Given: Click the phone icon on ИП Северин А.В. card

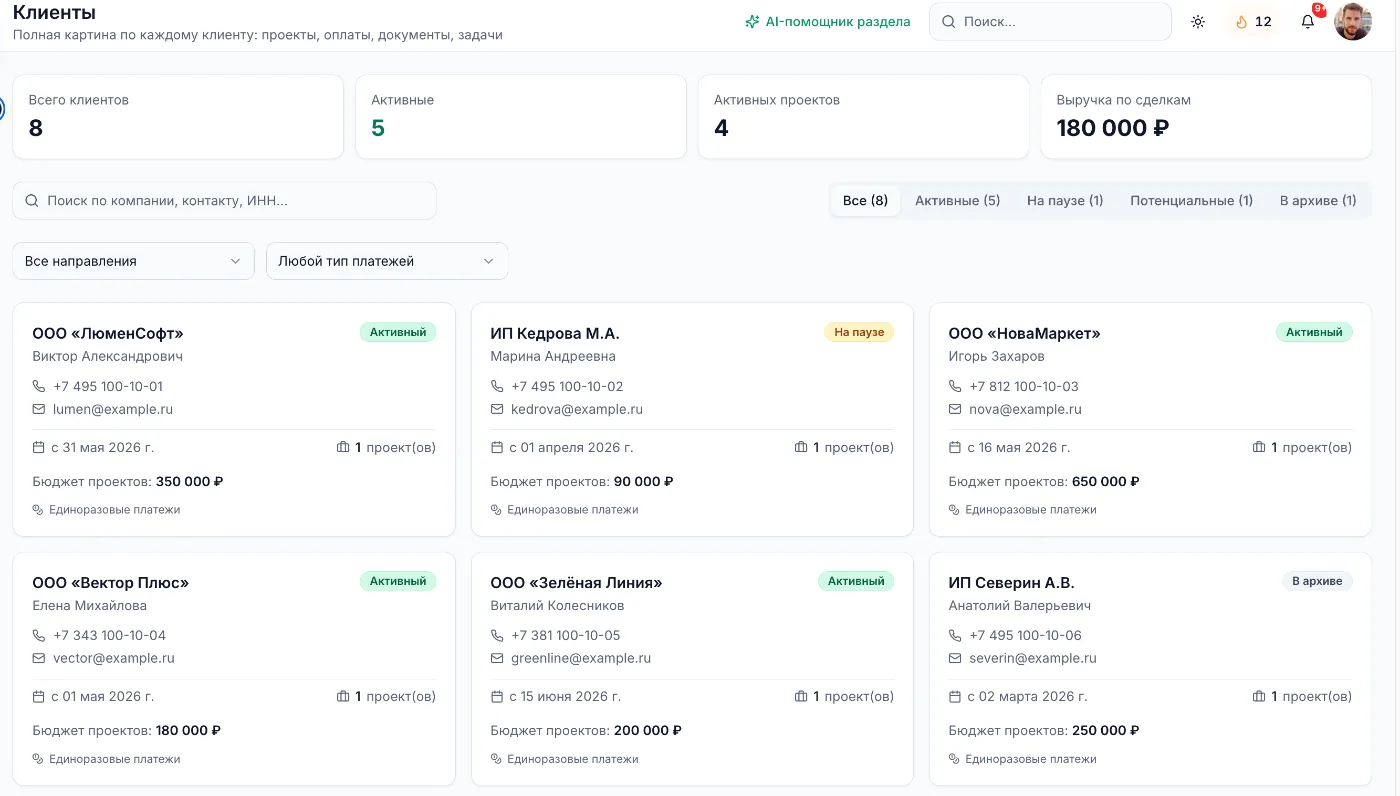Looking at the screenshot, I should click(955, 635).
